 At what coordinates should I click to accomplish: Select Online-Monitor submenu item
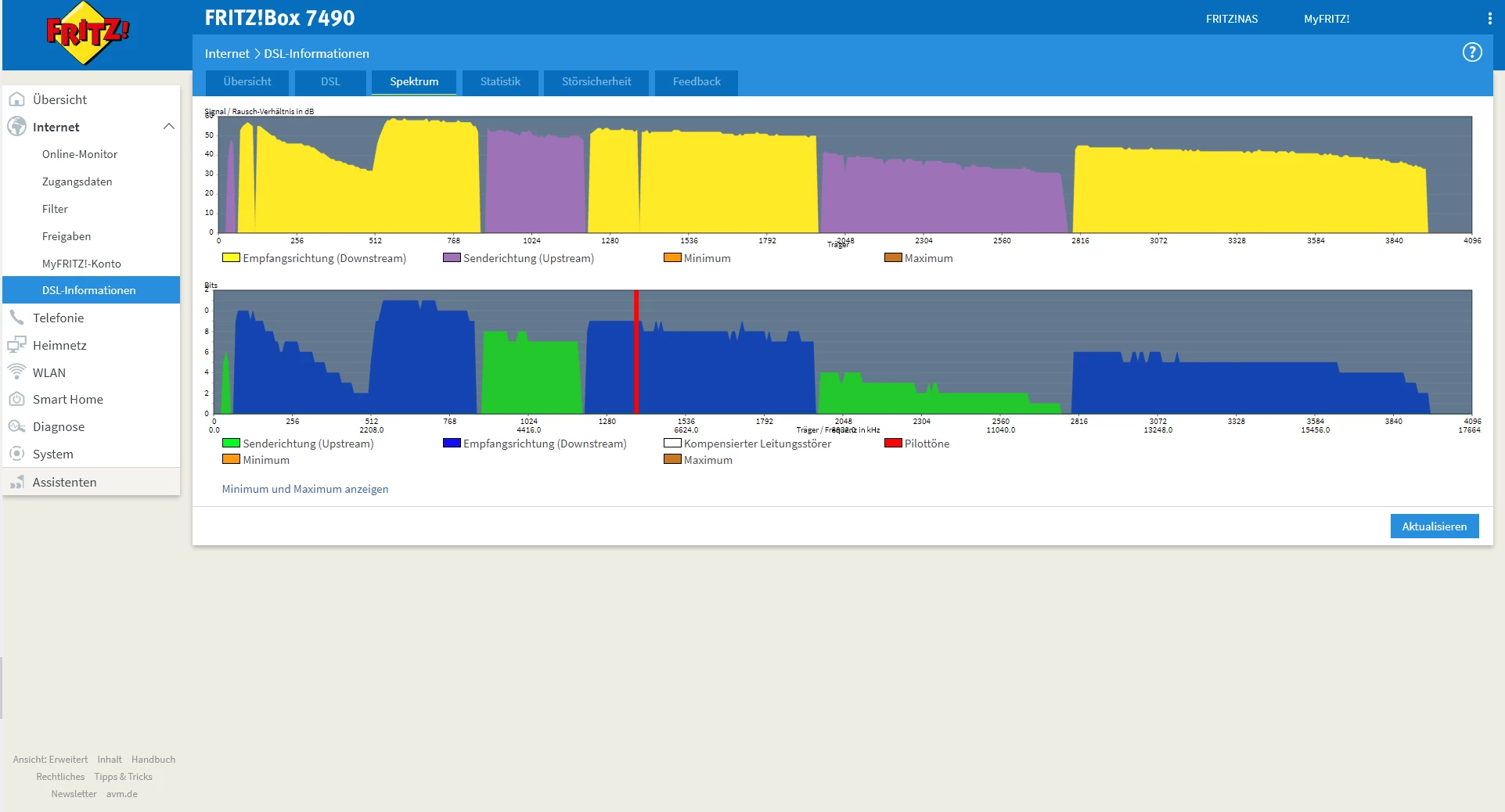80,154
